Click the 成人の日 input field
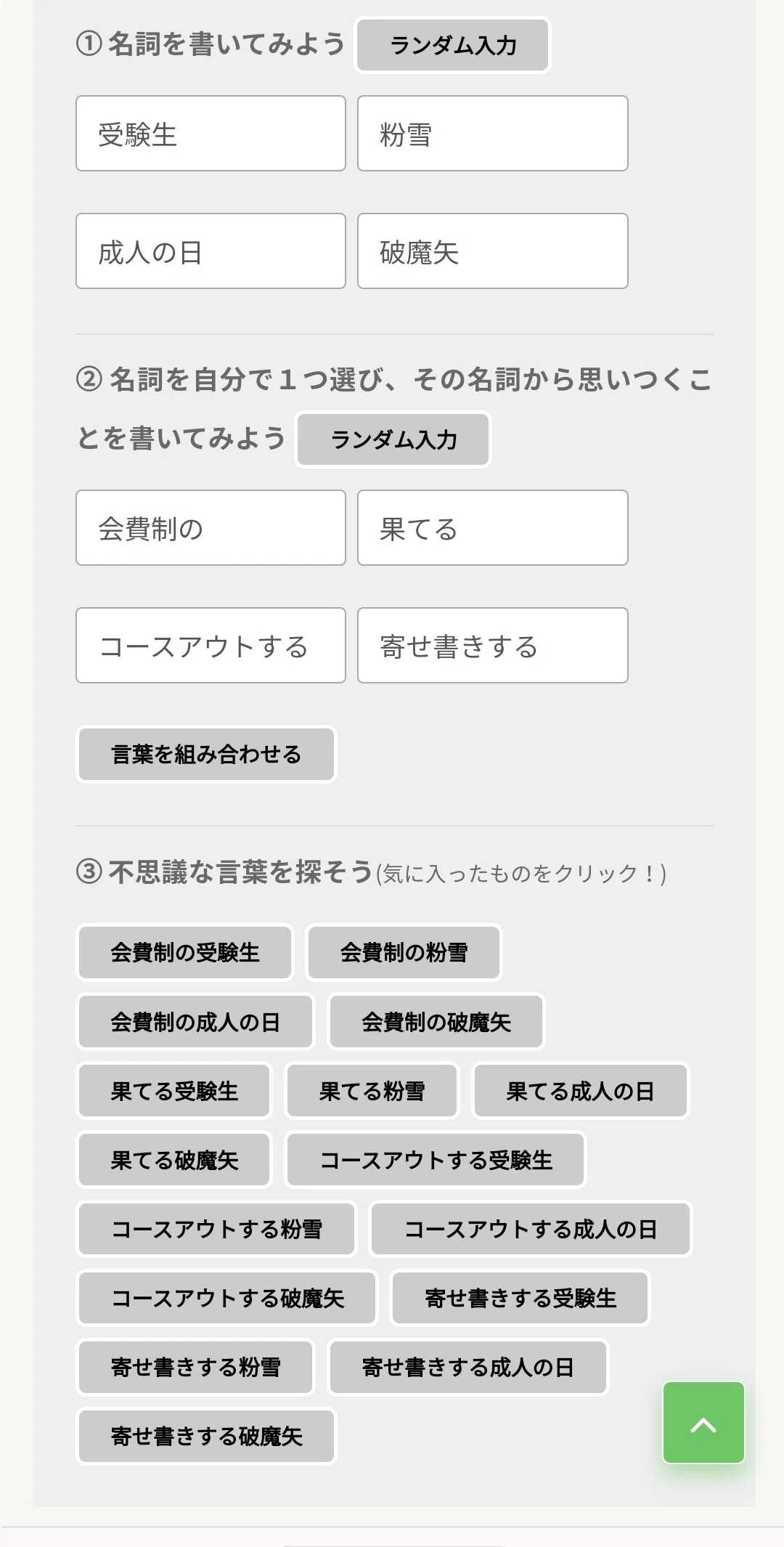This screenshot has height=1547, width=784. pyautogui.click(x=211, y=251)
